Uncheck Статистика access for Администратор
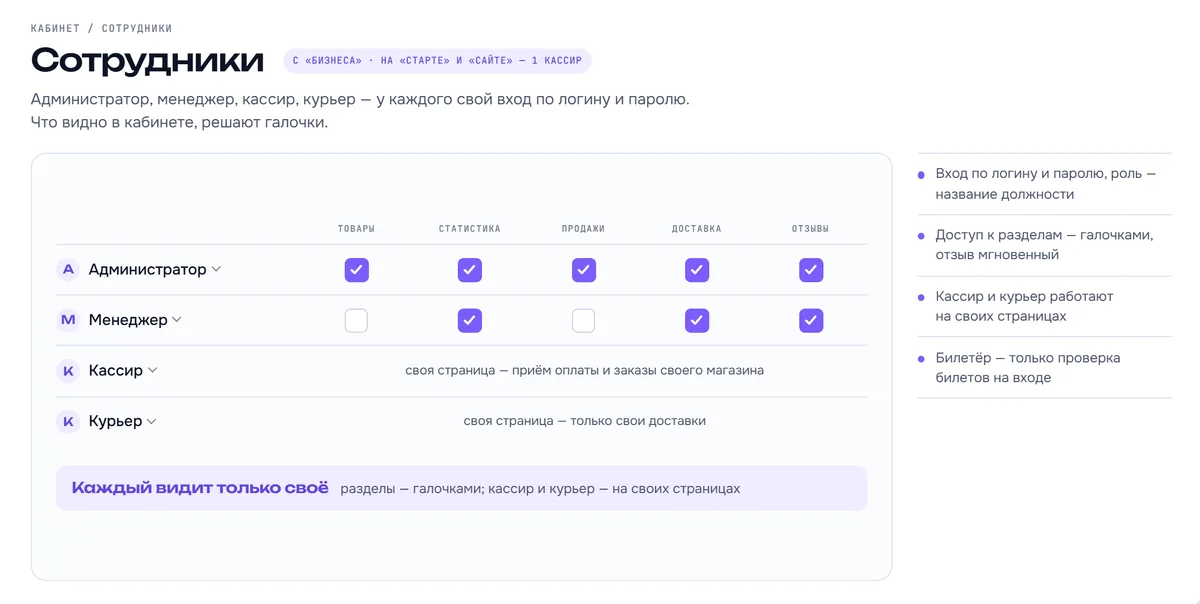 pyautogui.click(x=470, y=270)
